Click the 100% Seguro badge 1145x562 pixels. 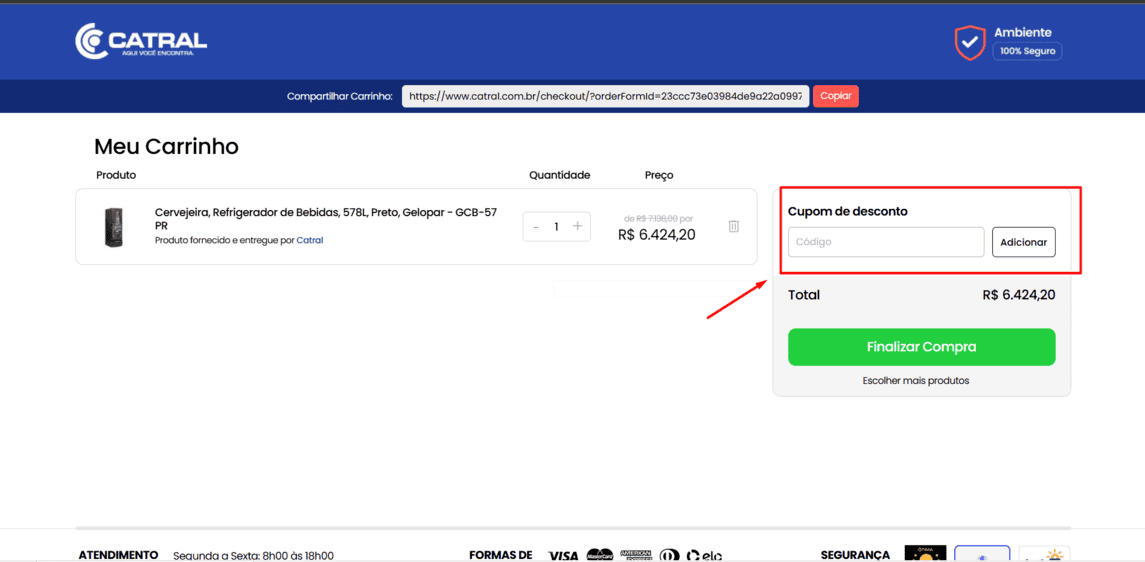tap(1027, 51)
